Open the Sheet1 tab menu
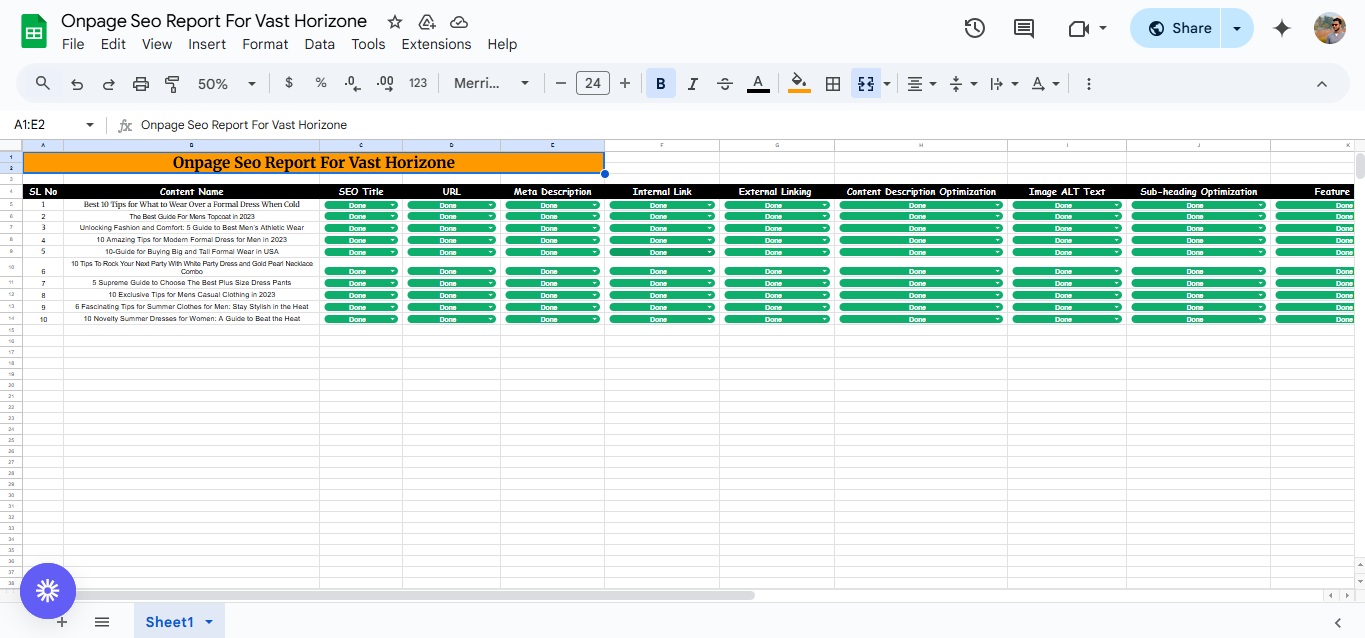This screenshot has height=638, width=1365. (208, 621)
